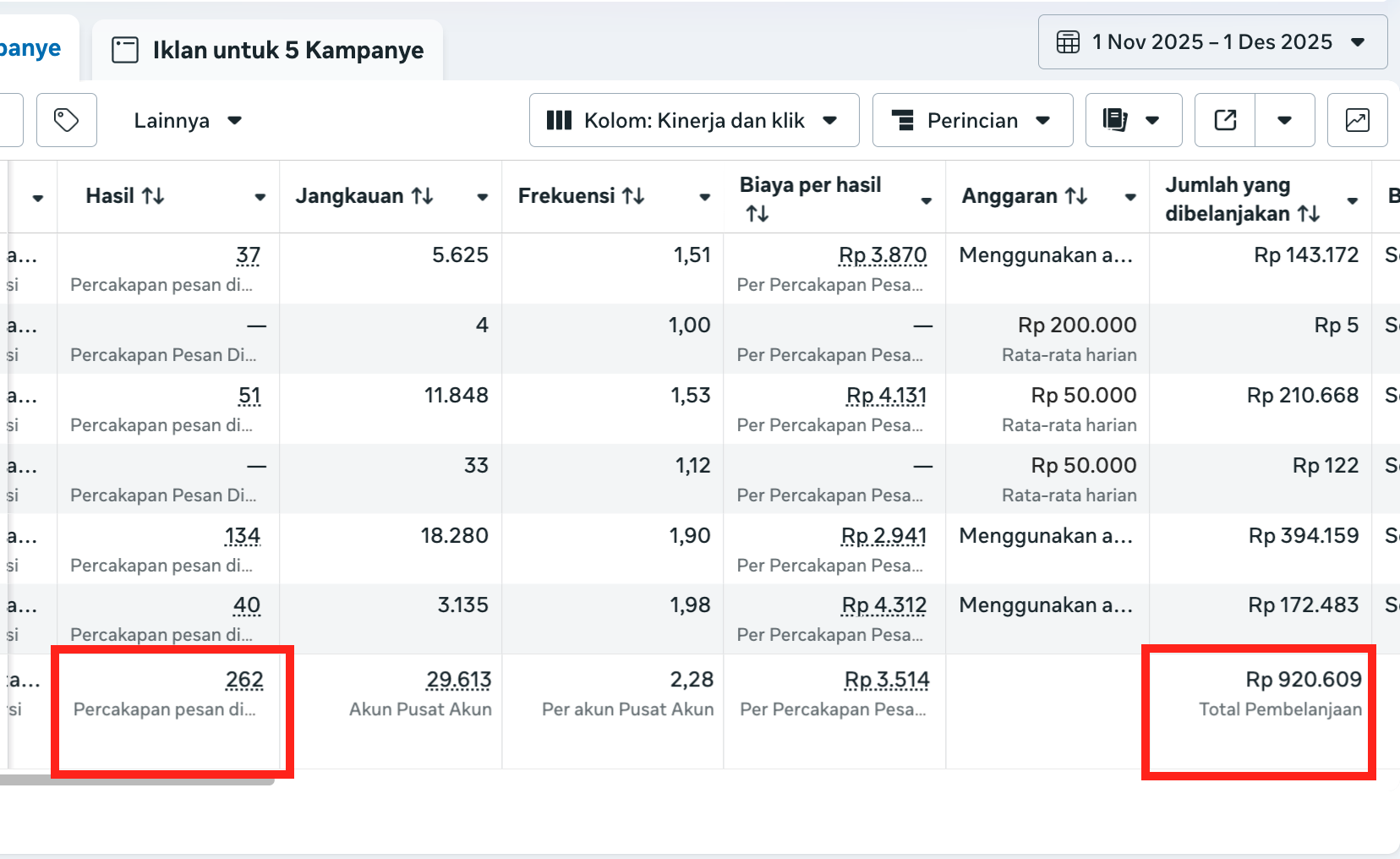This screenshot has height=859, width=1400.
Task: Open the reports icon dropdown
Action: point(1133,120)
